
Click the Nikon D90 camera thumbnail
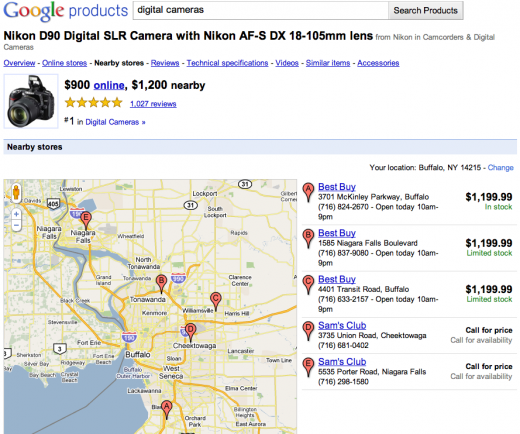[x=31, y=101]
